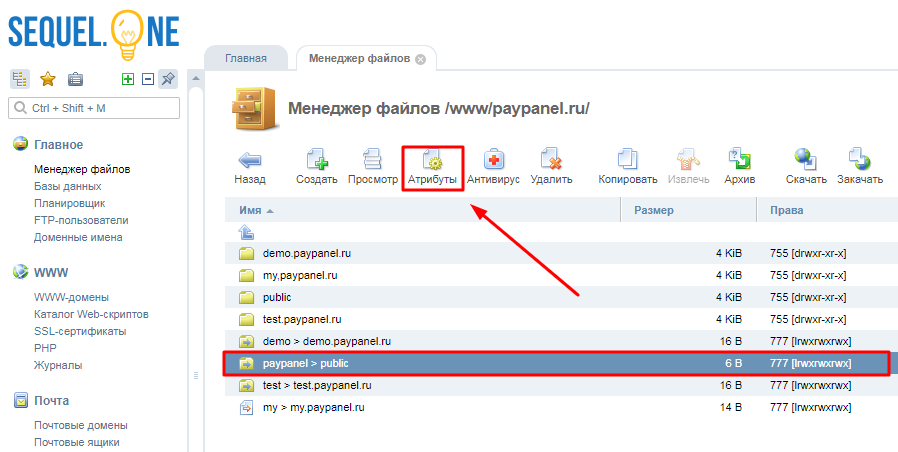898x452 pixels.
Task: Open WWW-домены in sidebar
Action: click(x=72, y=297)
